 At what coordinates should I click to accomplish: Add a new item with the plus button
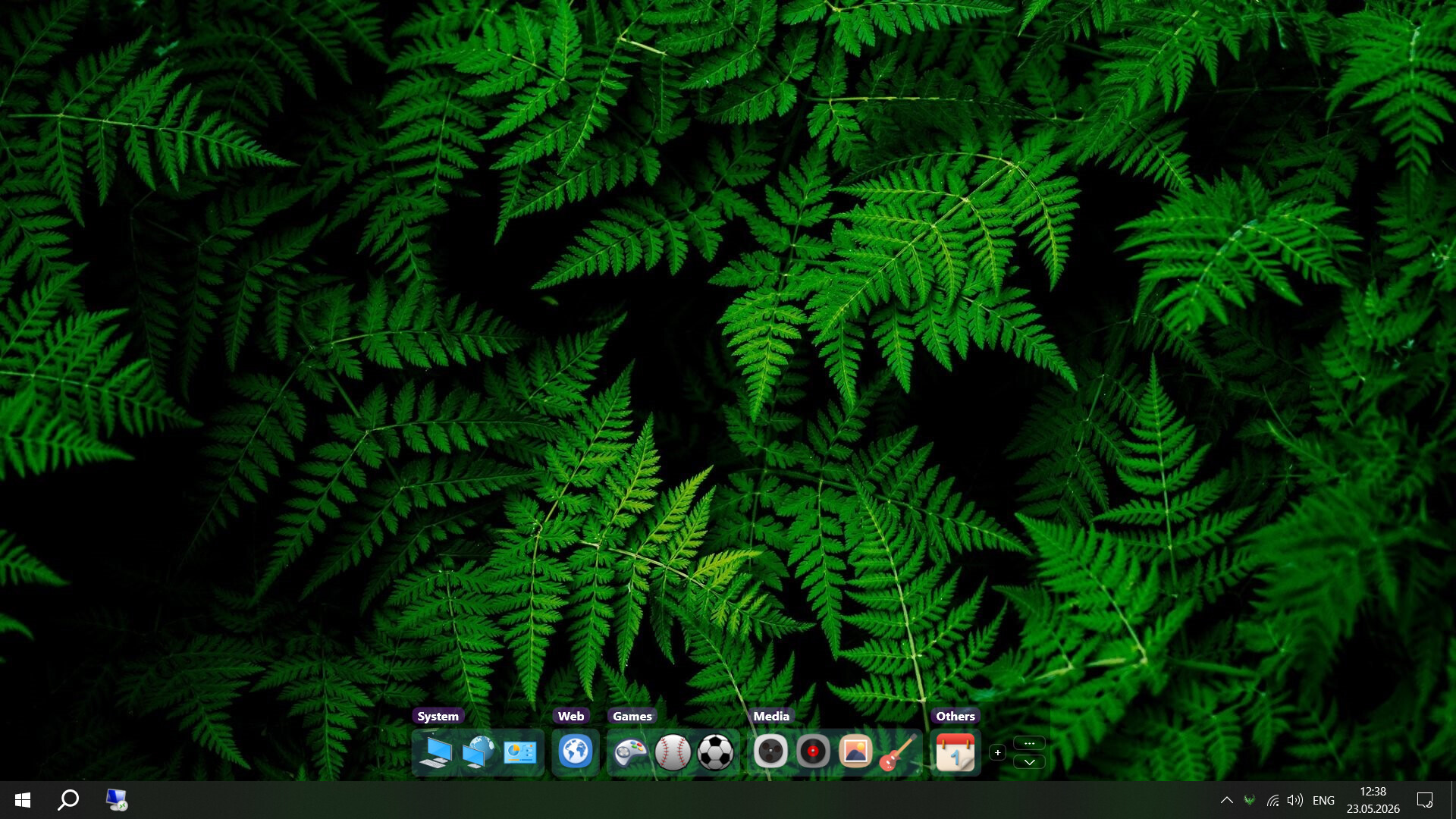(998, 752)
